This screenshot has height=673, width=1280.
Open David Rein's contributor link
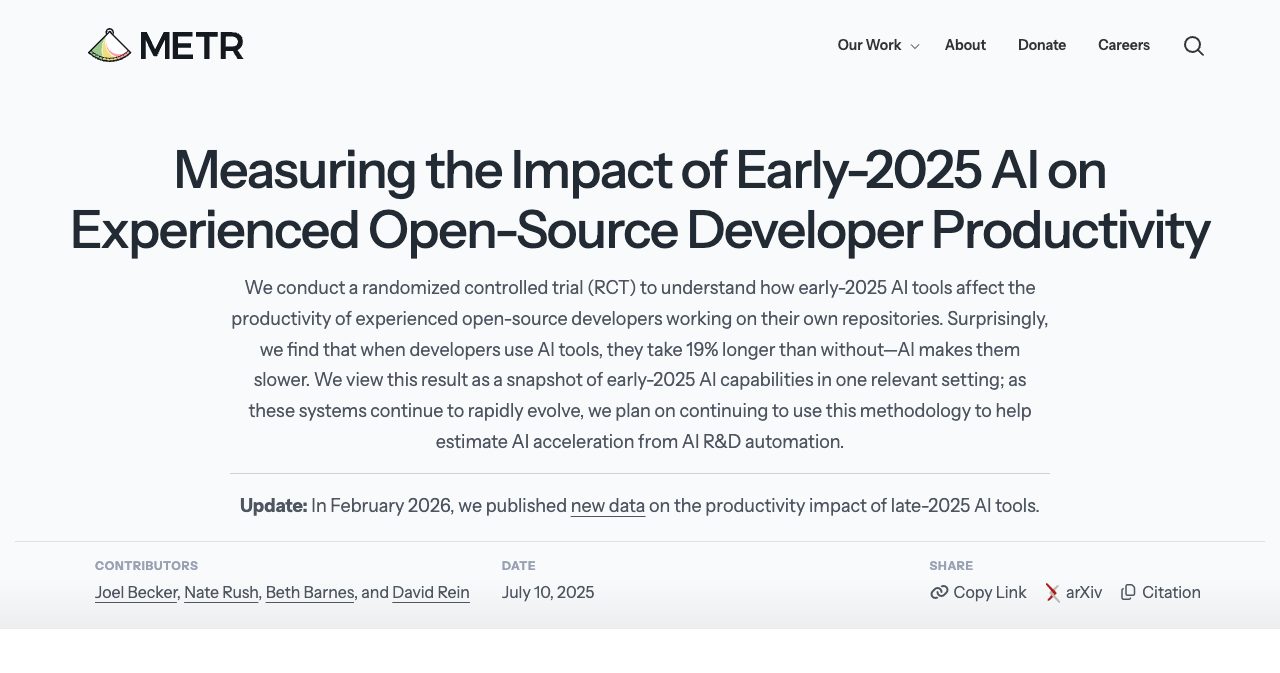pos(431,592)
